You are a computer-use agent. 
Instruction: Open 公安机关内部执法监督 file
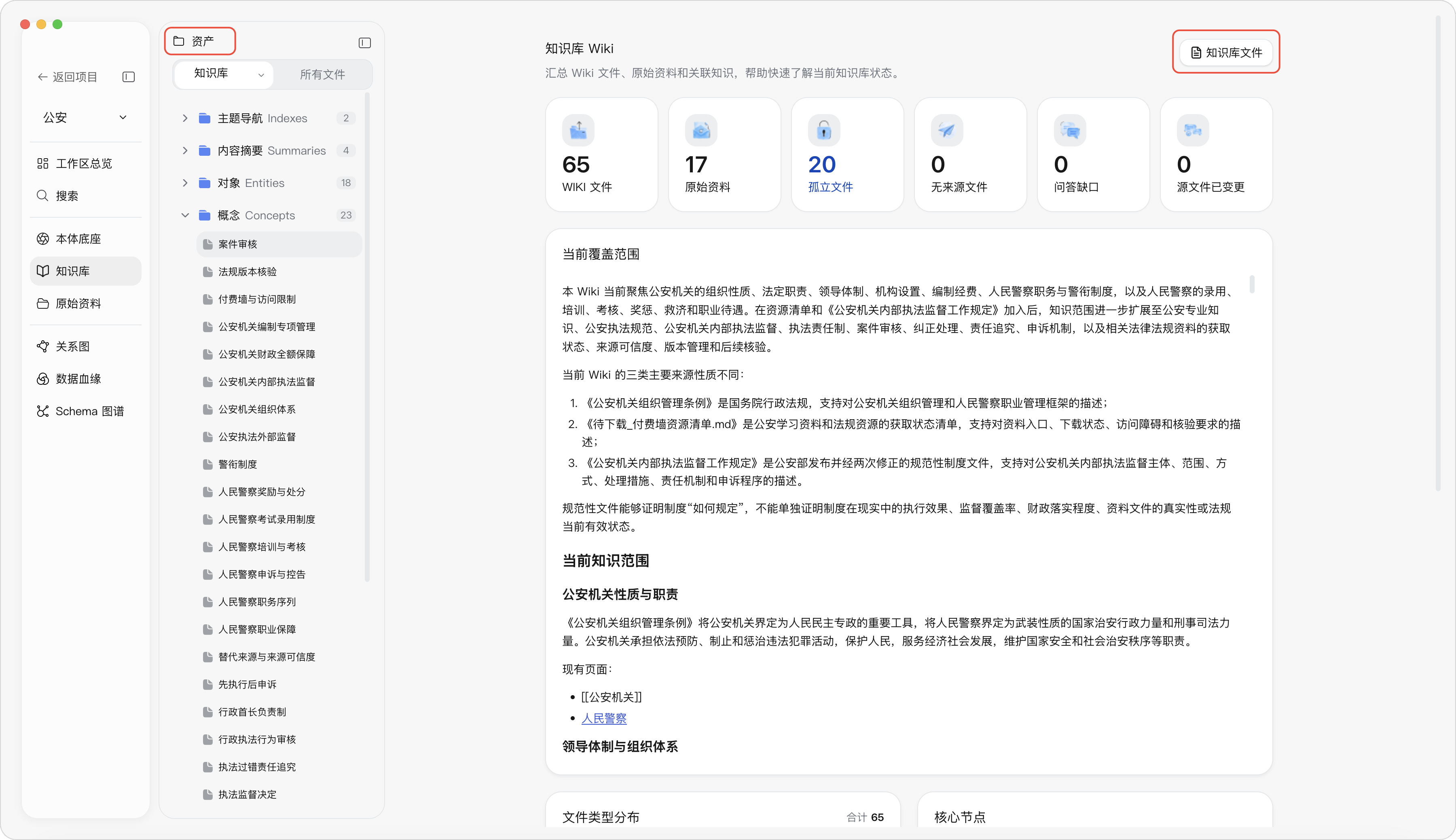click(x=279, y=382)
